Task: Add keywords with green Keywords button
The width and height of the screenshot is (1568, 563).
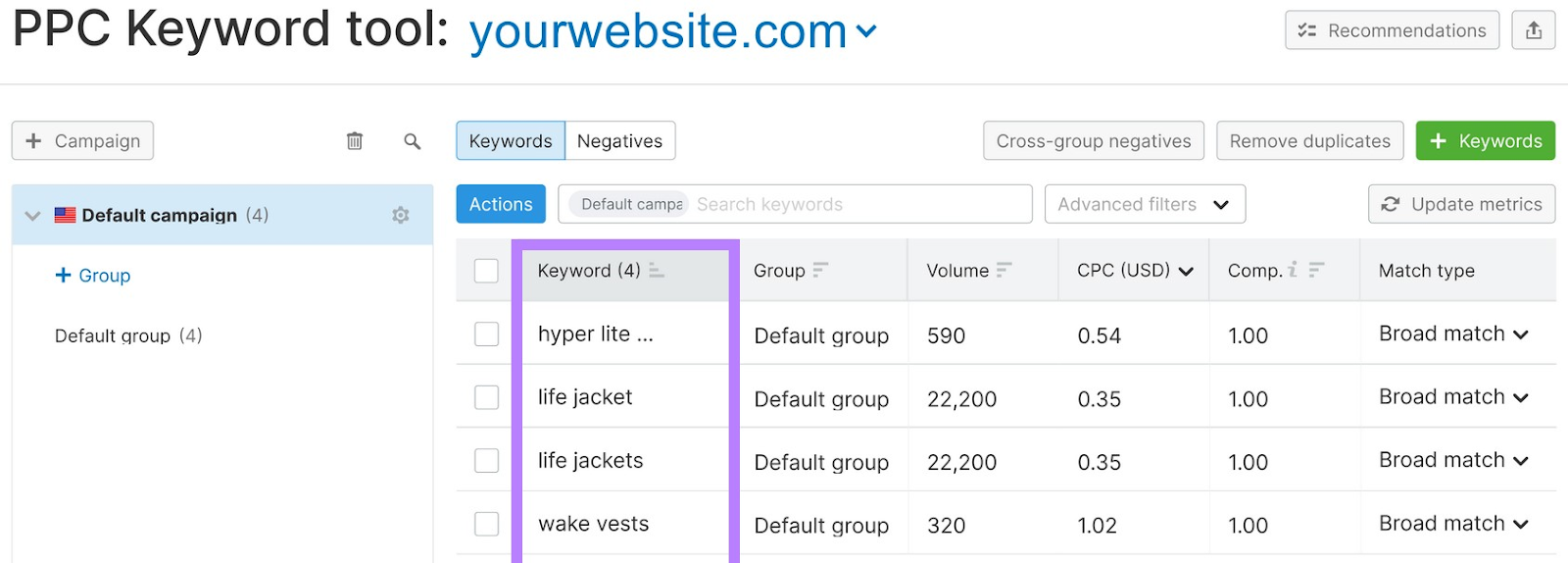Action: coord(1485,141)
